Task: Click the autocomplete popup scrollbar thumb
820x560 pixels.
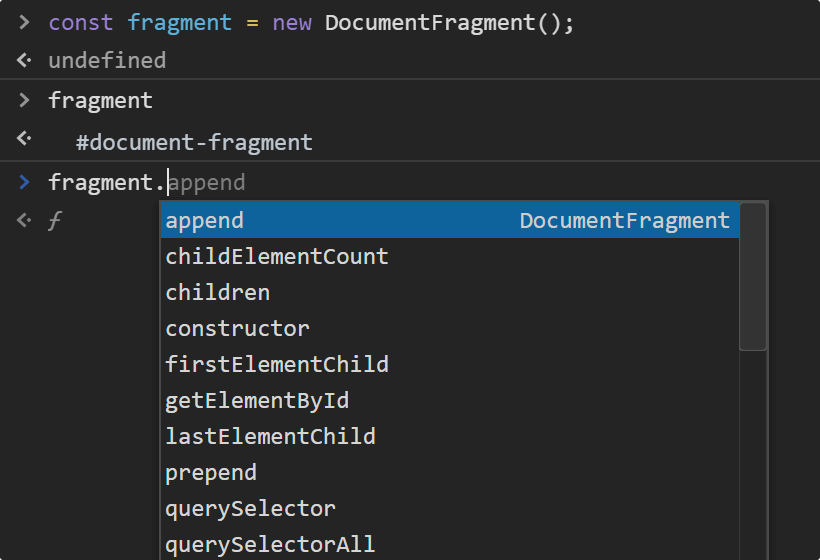Action: 753,277
